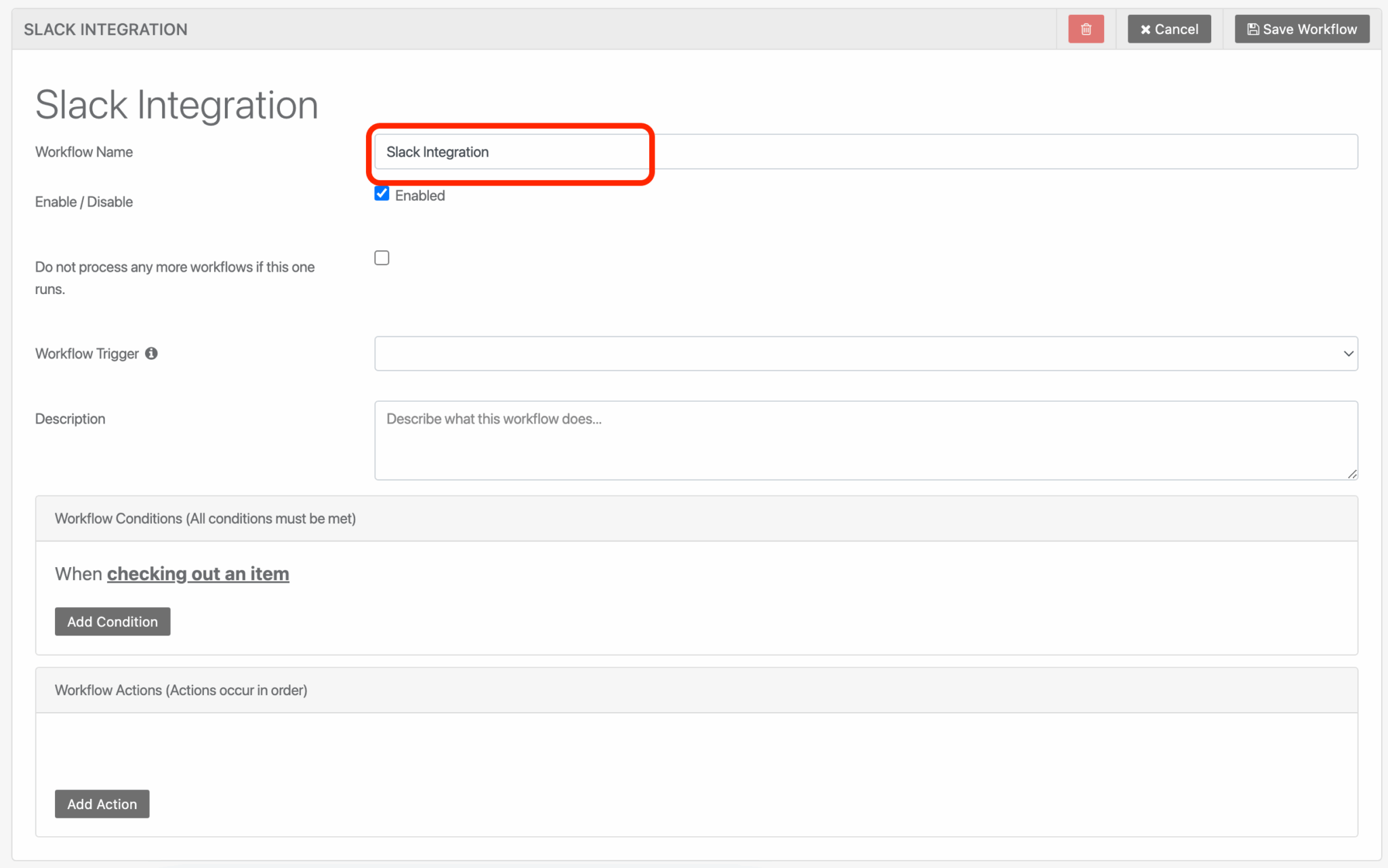Click the Workflow Actions panel header
Image resolution: width=1388 pixels, height=868 pixels.
(x=180, y=690)
